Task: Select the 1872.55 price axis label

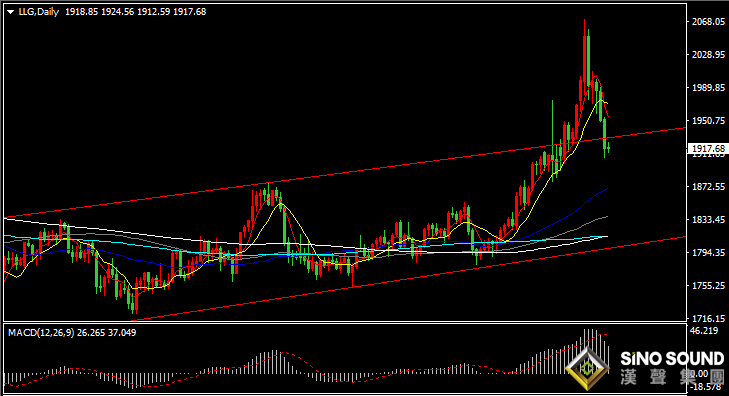Action: (x=709, y=186)
